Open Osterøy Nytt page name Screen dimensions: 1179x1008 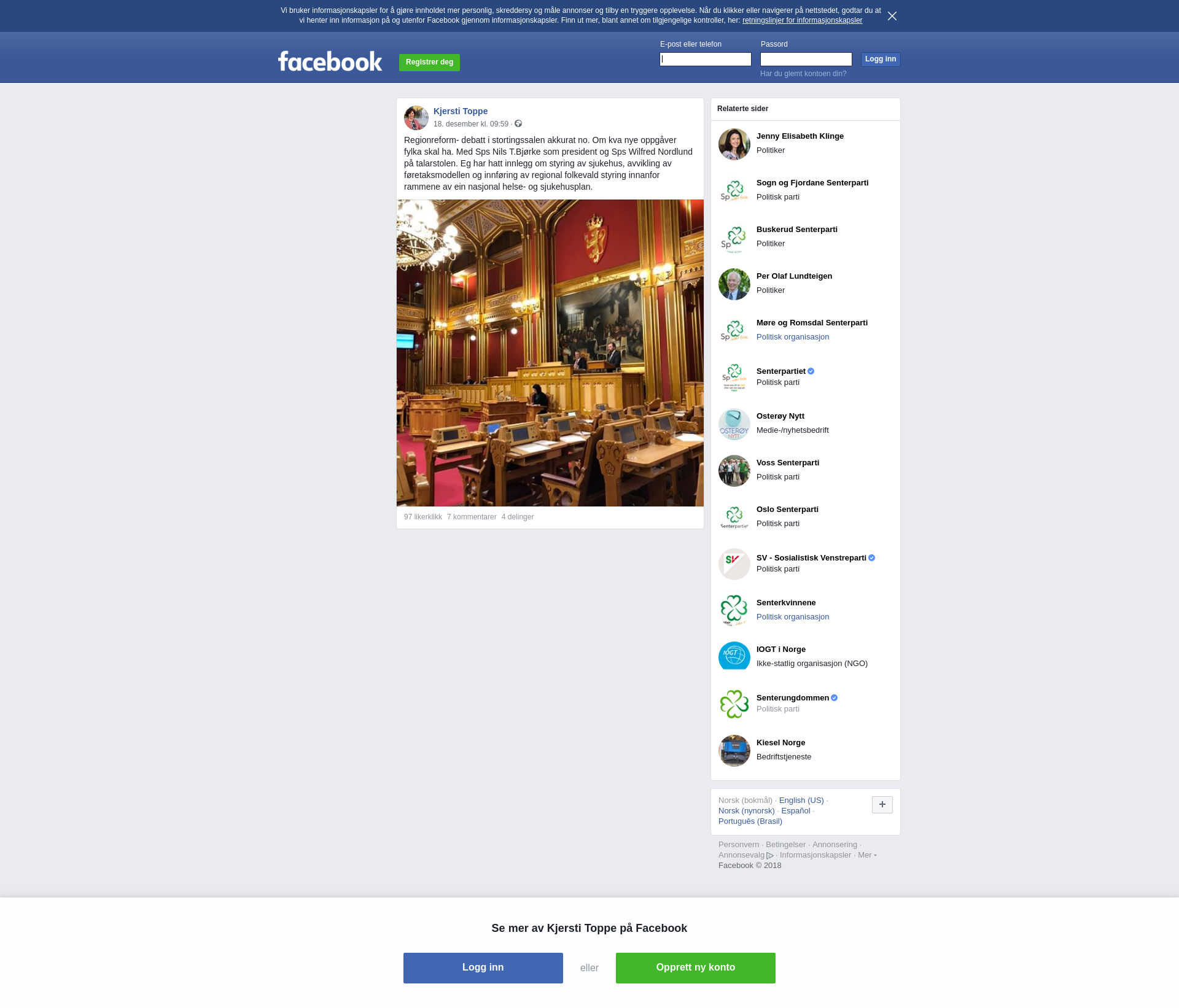coord(780,416)
